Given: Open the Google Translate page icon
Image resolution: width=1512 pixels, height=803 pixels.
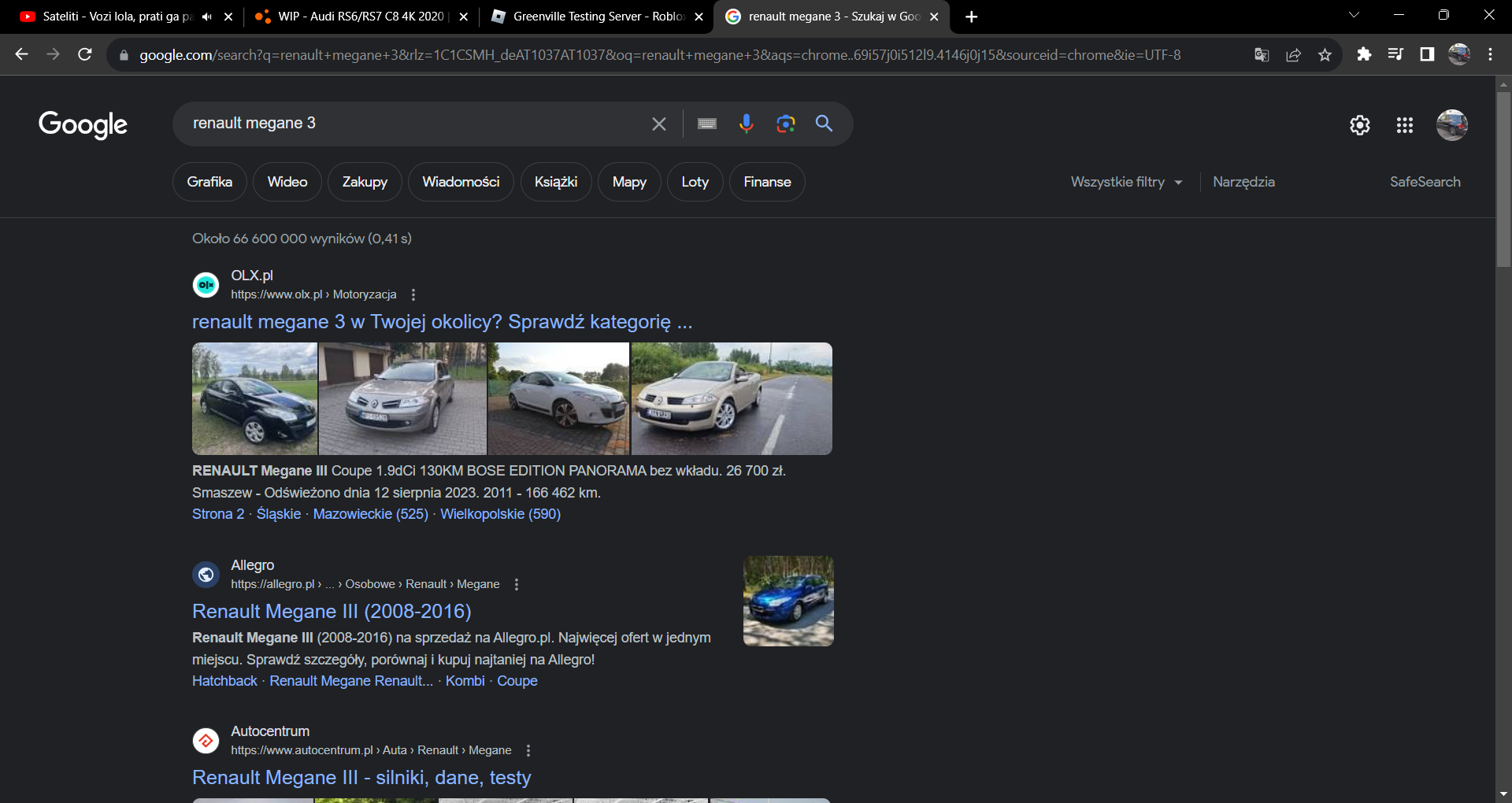Looking at the screenshot, I should point(1262,54).
